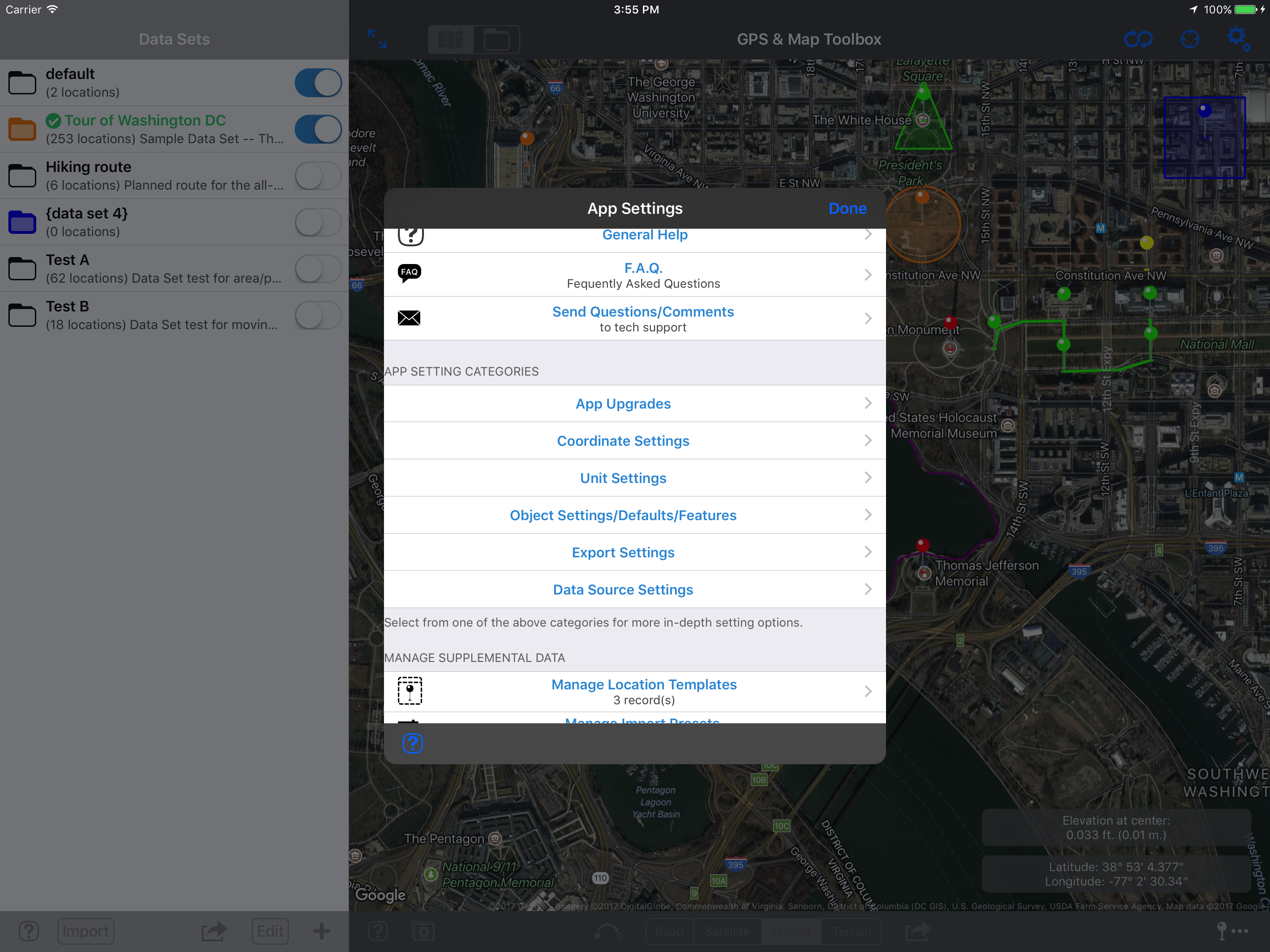Tap the yellow pin near Pennsylvania Ave
This screenshot has width=1270, height=952.
pos(1146,243)
